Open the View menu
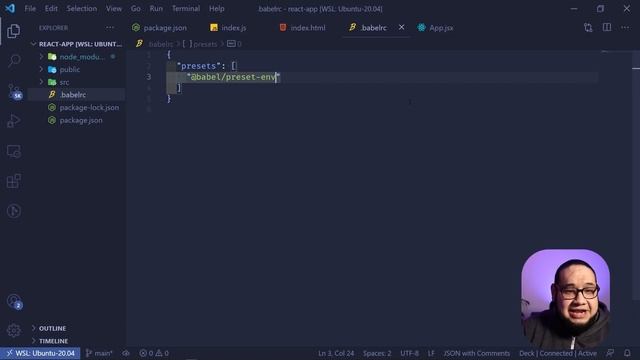The width and height of the screenshot is (640, 360). [113, 9]
